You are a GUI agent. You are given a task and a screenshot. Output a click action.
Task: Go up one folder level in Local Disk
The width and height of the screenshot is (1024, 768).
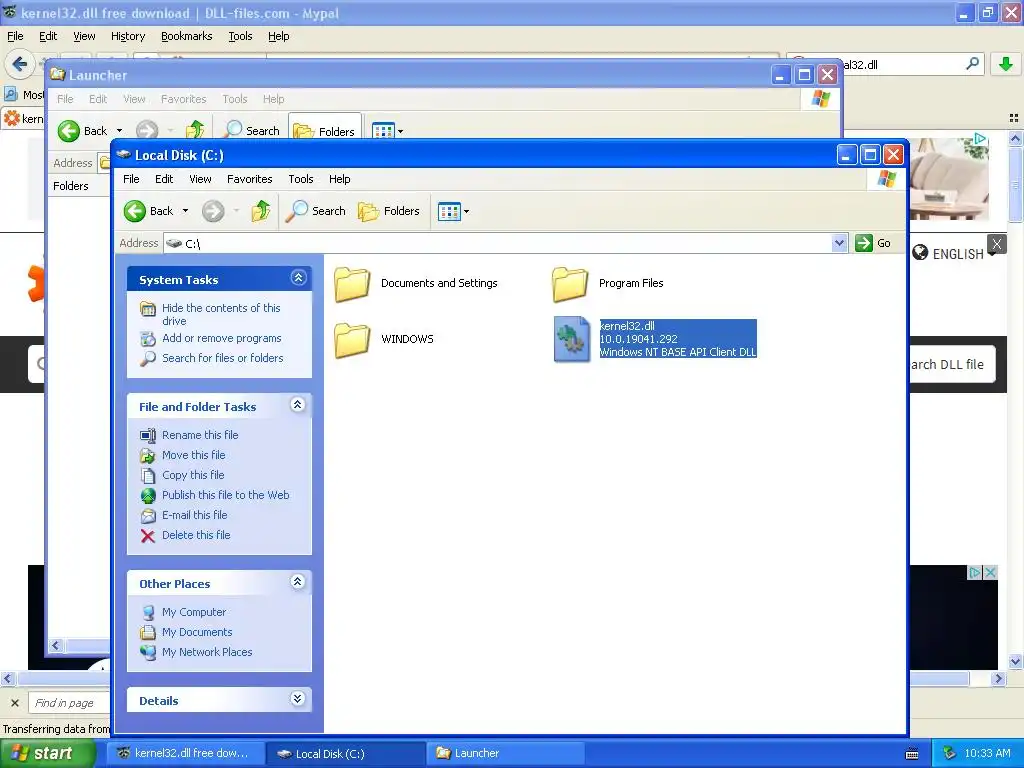[261, 211]
